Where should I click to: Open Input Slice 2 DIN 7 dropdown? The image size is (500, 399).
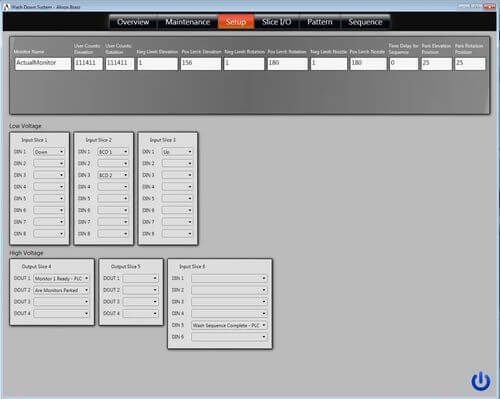[x=113, y=222]
